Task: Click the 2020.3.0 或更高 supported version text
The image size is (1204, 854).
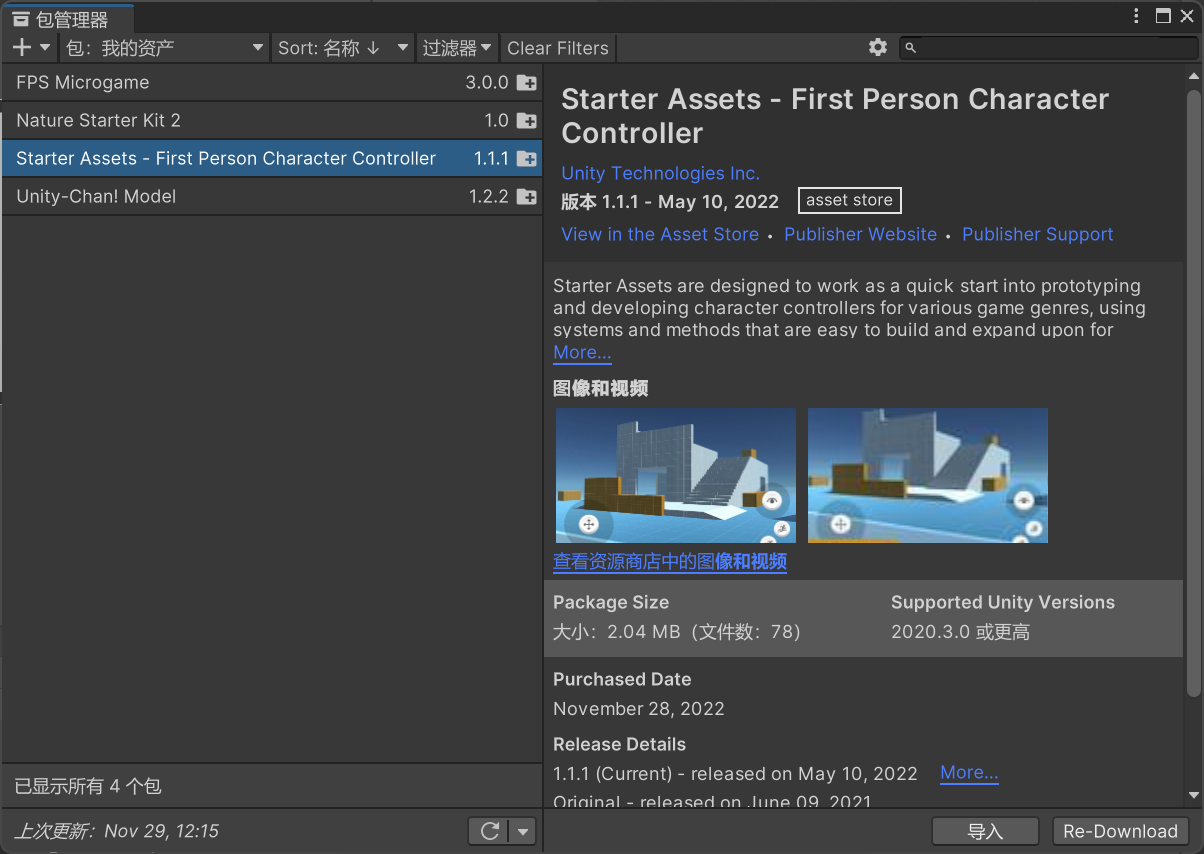Action: coord(960,632)
